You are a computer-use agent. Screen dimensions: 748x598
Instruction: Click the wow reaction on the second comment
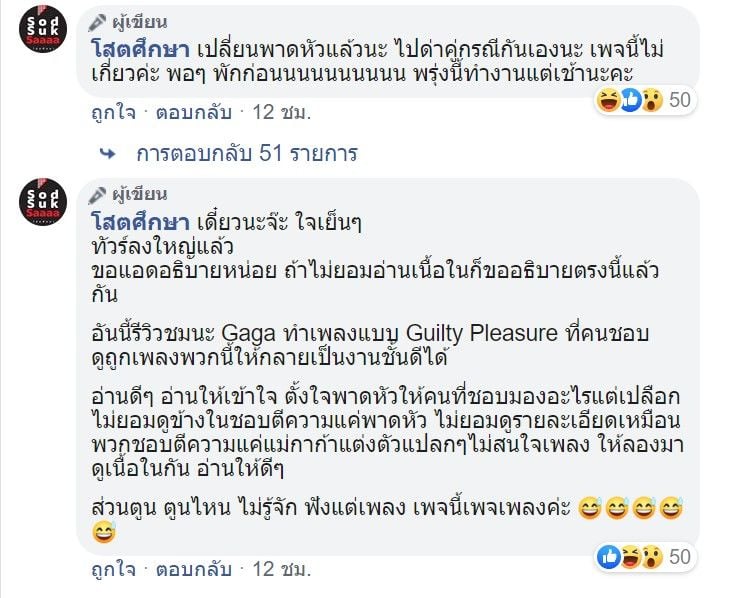pyautogui.click(x=651, y=556)
